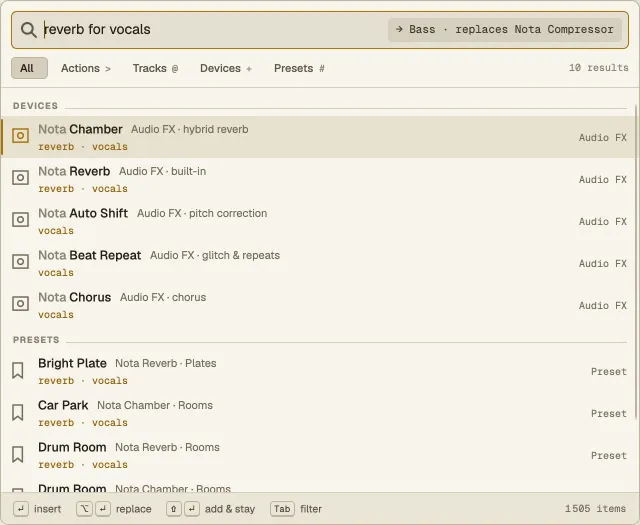Click the 'reverb · vocals' tags under Bright Plate
The width and height of the screenshot is (640, 525).
coord(83,381)
